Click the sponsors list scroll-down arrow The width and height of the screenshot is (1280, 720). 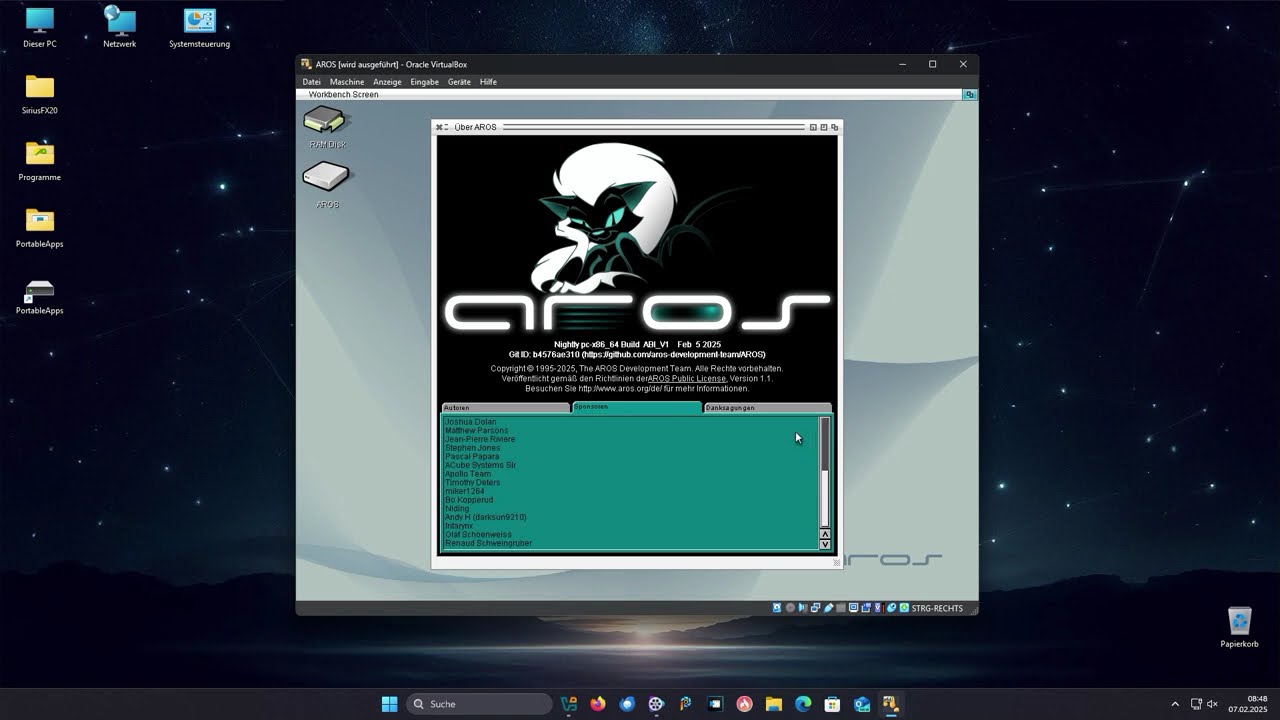click(825, 545)
